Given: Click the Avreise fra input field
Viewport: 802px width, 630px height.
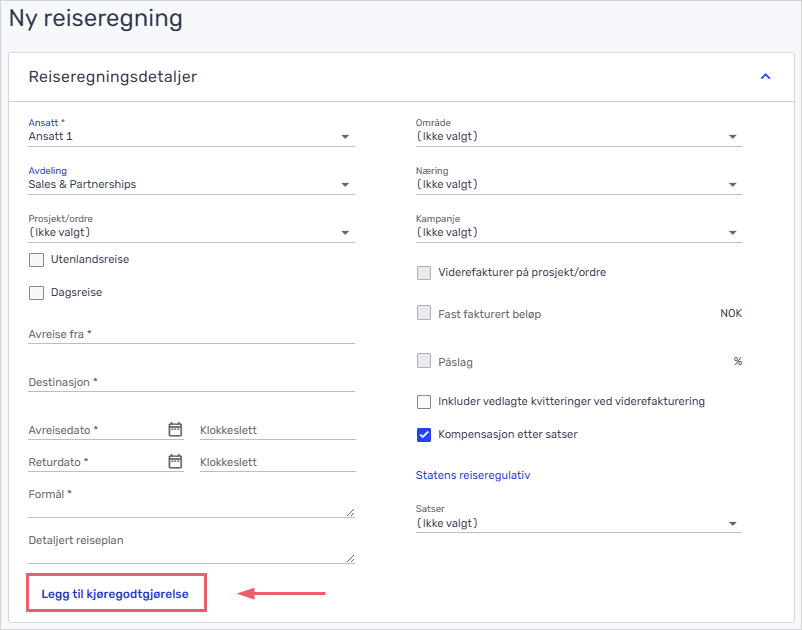Looking at the screenshot, I should point(190,335).
